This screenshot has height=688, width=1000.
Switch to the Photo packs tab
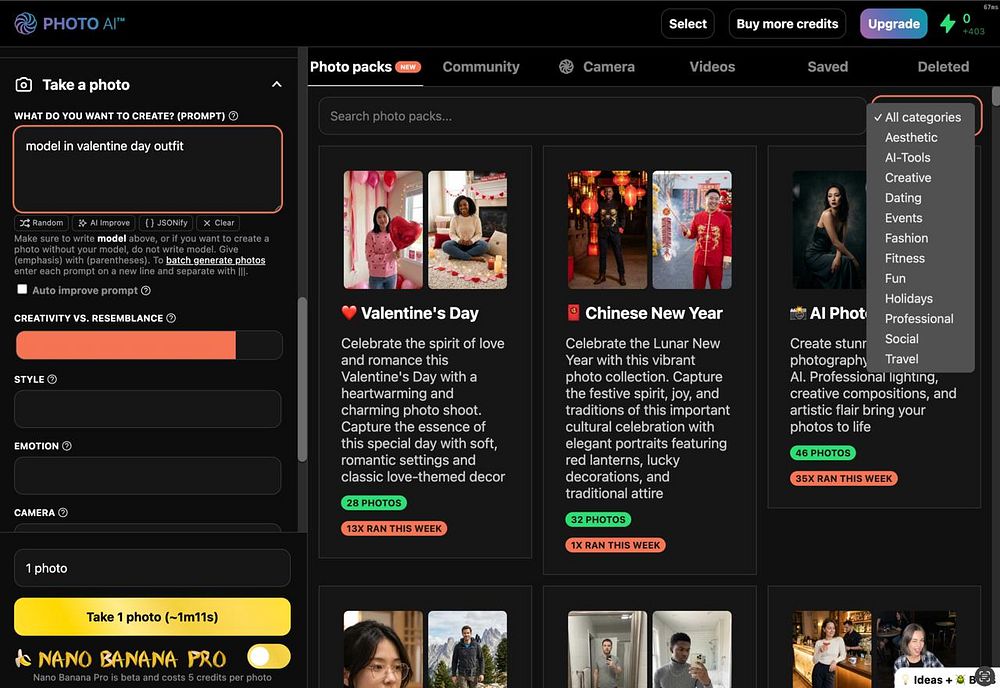click(365, 66)
